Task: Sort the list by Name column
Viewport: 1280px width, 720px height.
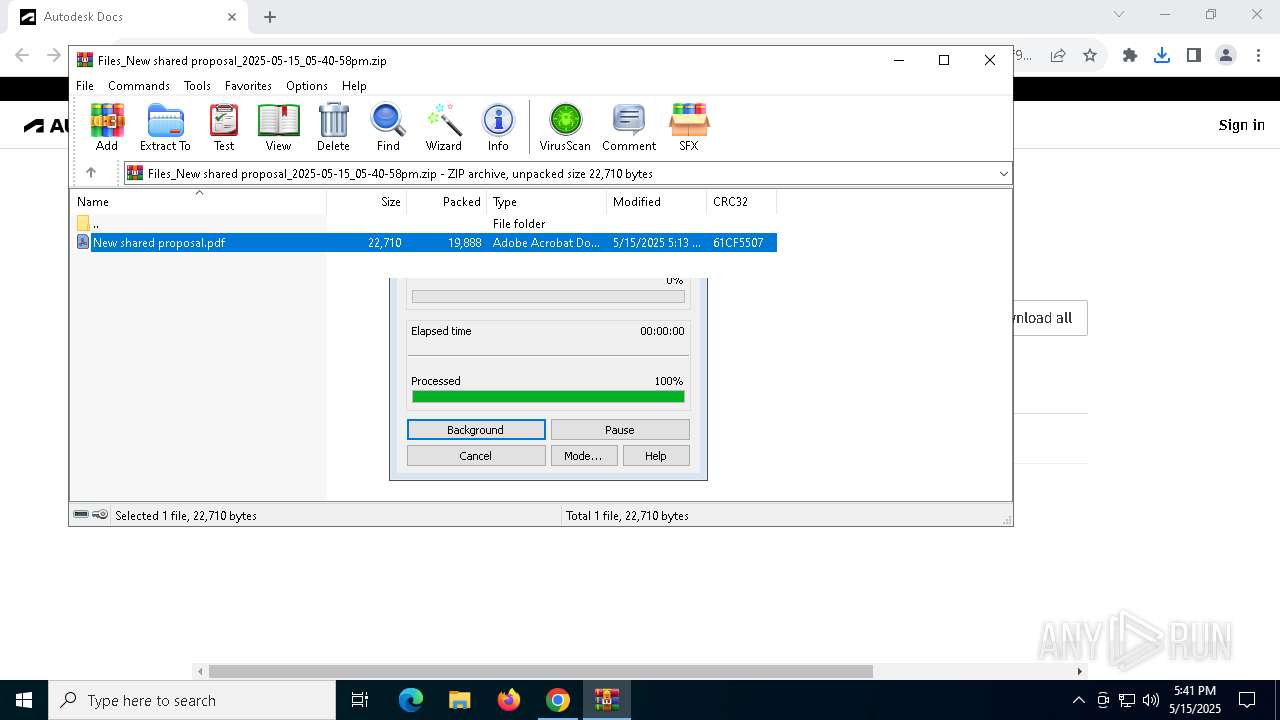Action: [x=198, y=201]
